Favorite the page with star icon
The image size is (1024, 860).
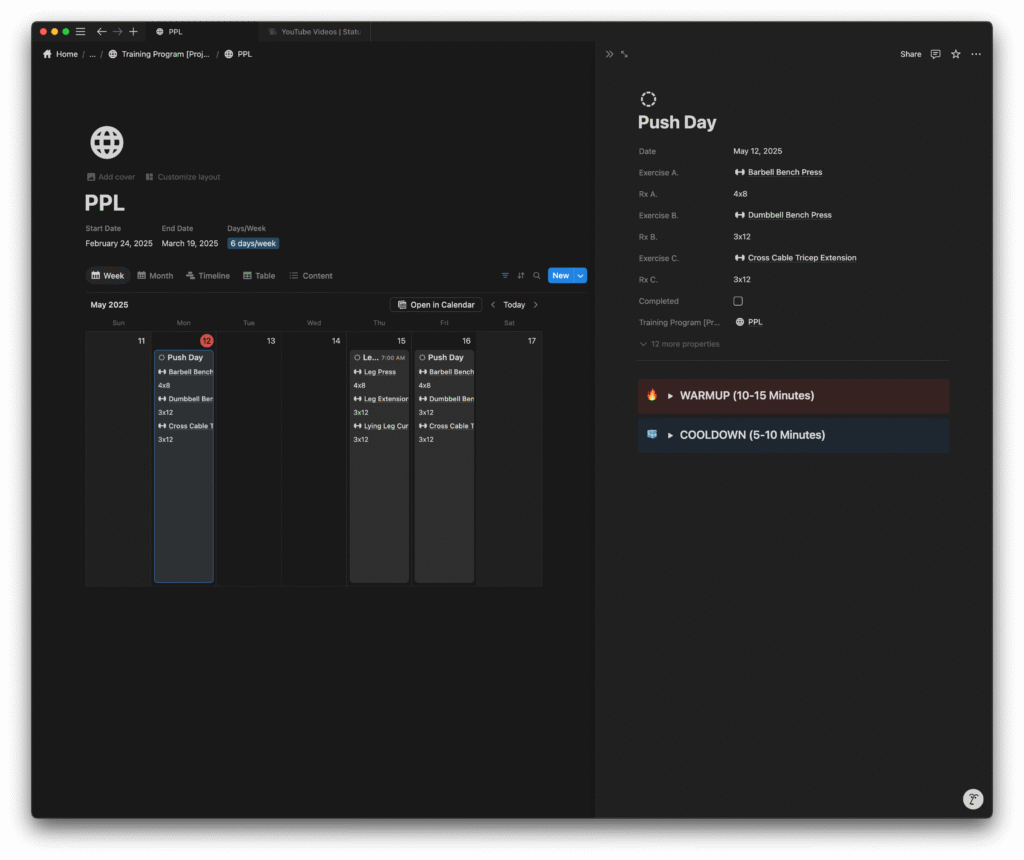956,54
